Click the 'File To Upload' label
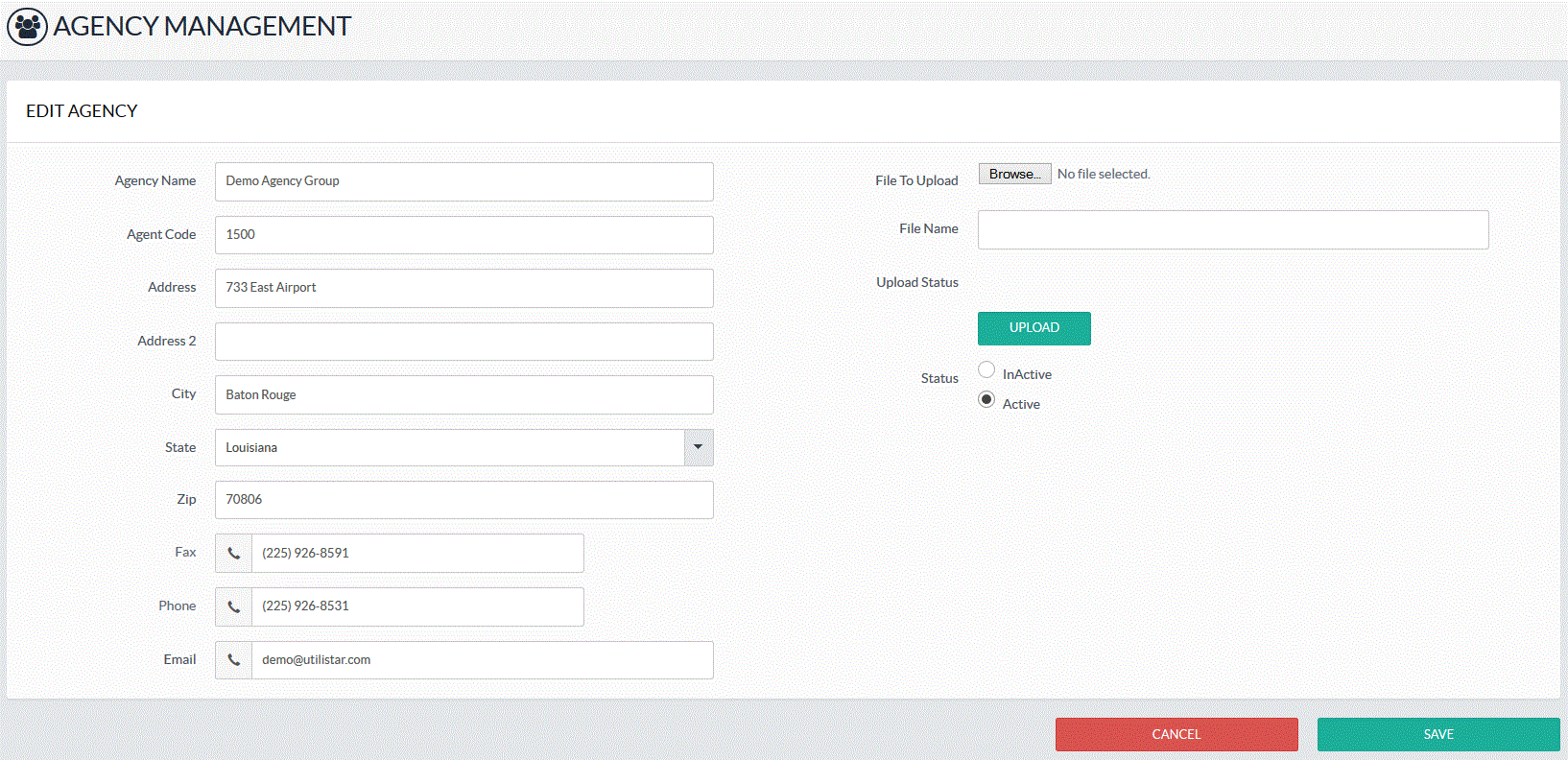The height and width of the screenshot is (760, 1568). pyautogui.click(x=916, y=180)
